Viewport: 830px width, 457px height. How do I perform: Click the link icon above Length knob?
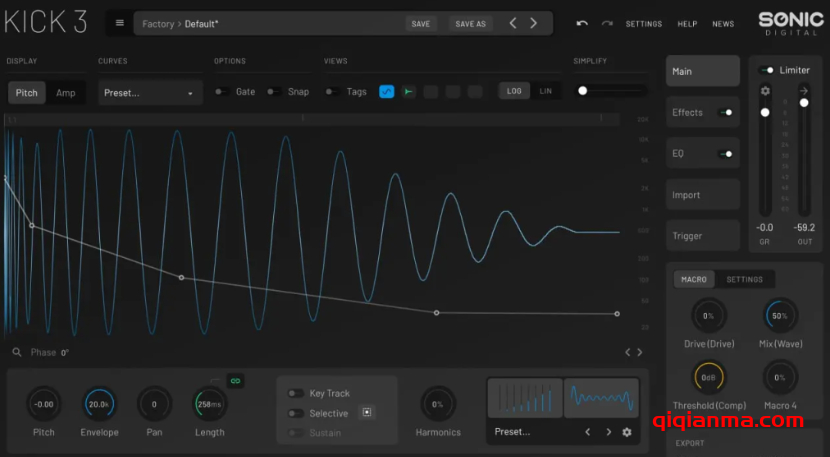[236, 380]
